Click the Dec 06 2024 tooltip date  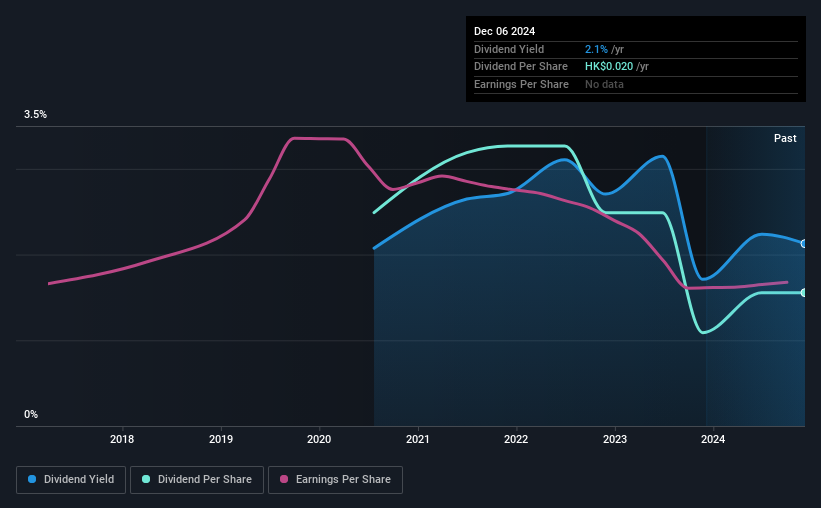pyautogui.click(x=504, y=31)
